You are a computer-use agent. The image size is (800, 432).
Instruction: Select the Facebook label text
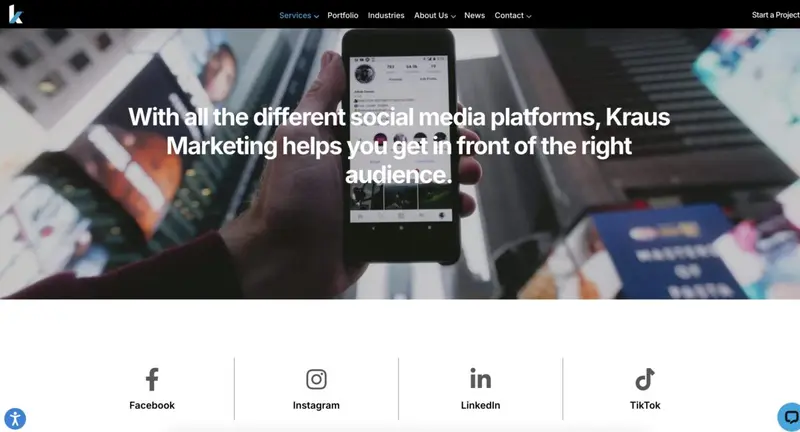coord(152,405)
